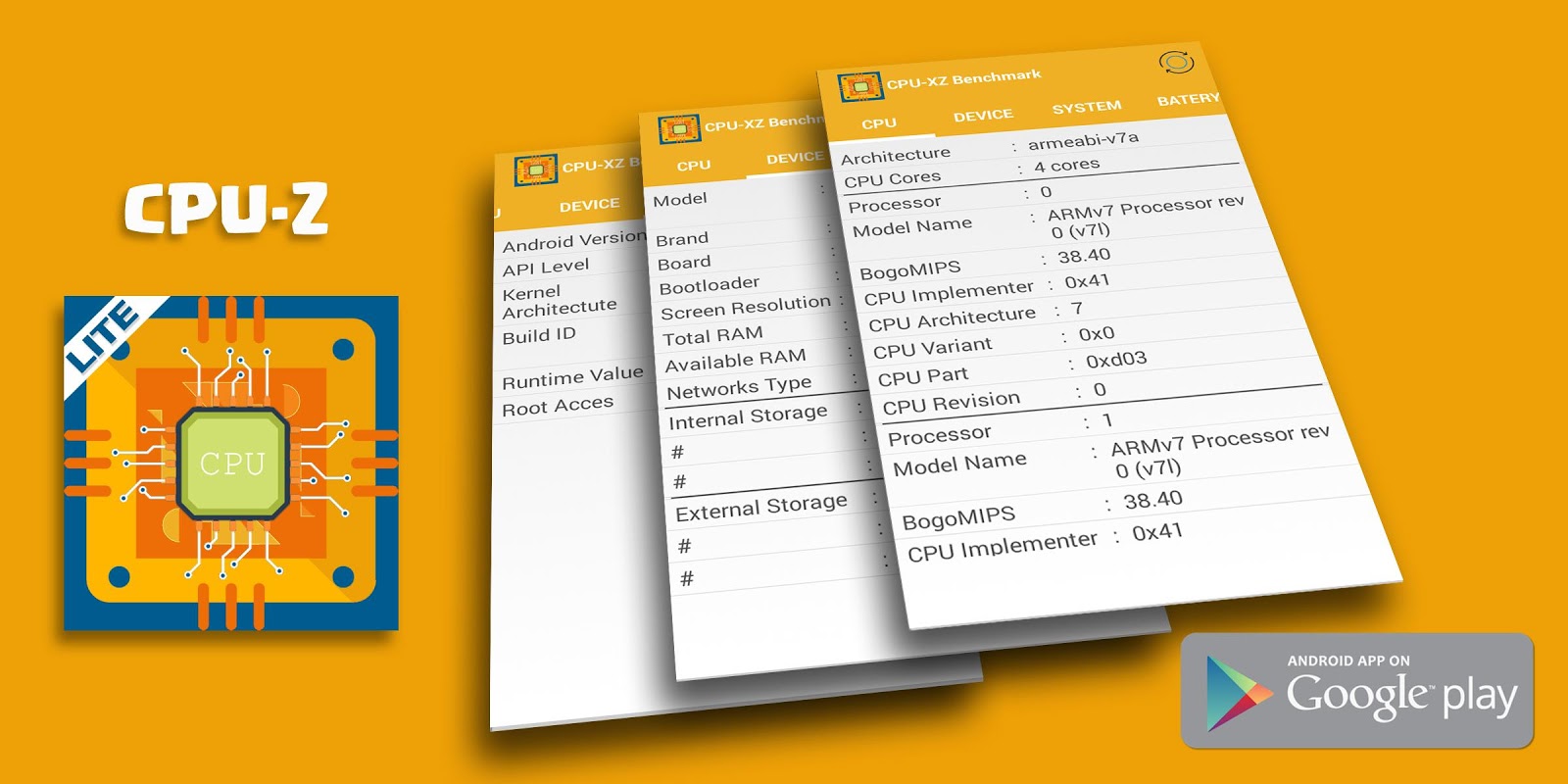1568x784 pixels.
Task: Click the CPU Architecture label
Action: 952,318
